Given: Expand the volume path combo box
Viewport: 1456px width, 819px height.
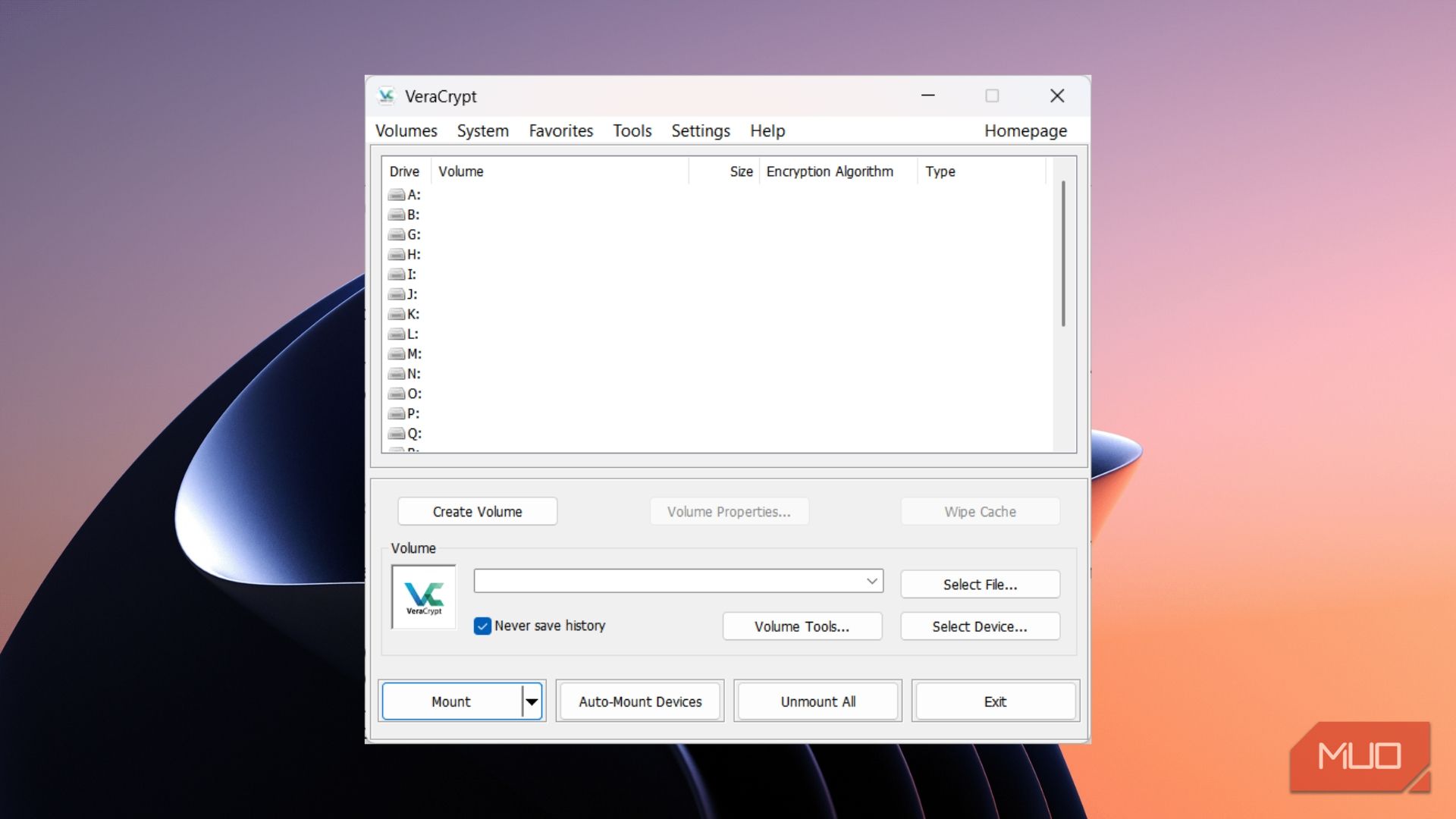Looking at the screenshot, I should coord(872,581).
